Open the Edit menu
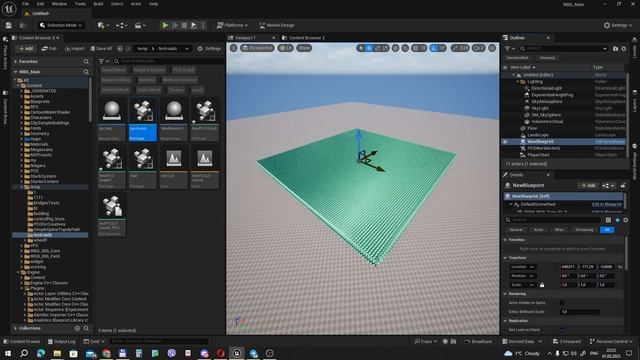640x360 pixels. point(40,4)
